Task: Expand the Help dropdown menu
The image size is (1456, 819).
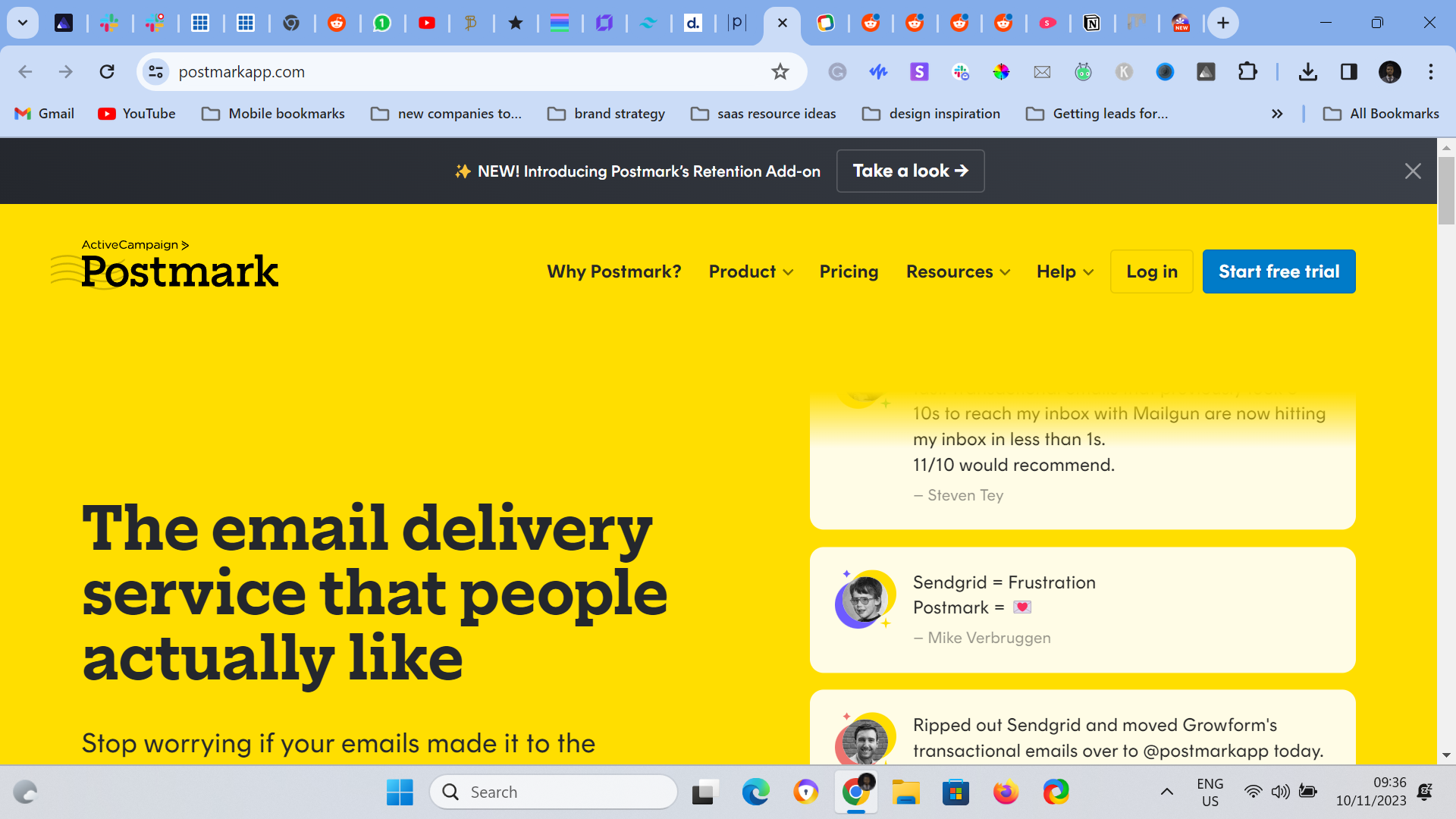Action: click(x=1065, y=271)
